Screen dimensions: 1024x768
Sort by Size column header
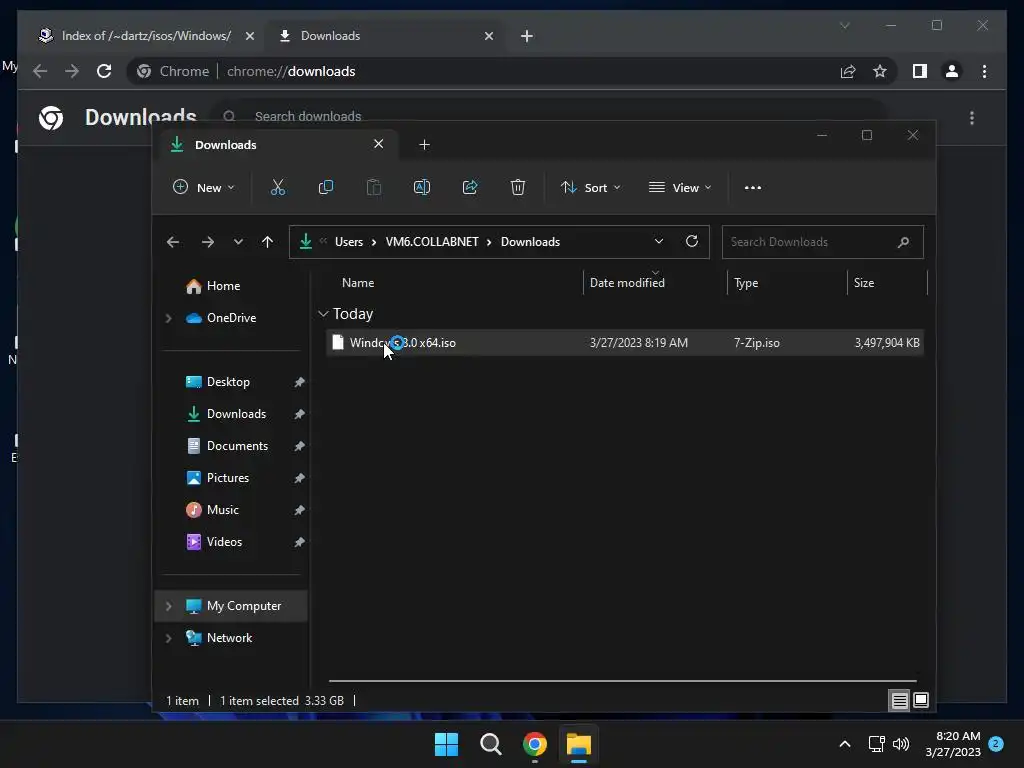pyautogui.click(x=863, y=283)
